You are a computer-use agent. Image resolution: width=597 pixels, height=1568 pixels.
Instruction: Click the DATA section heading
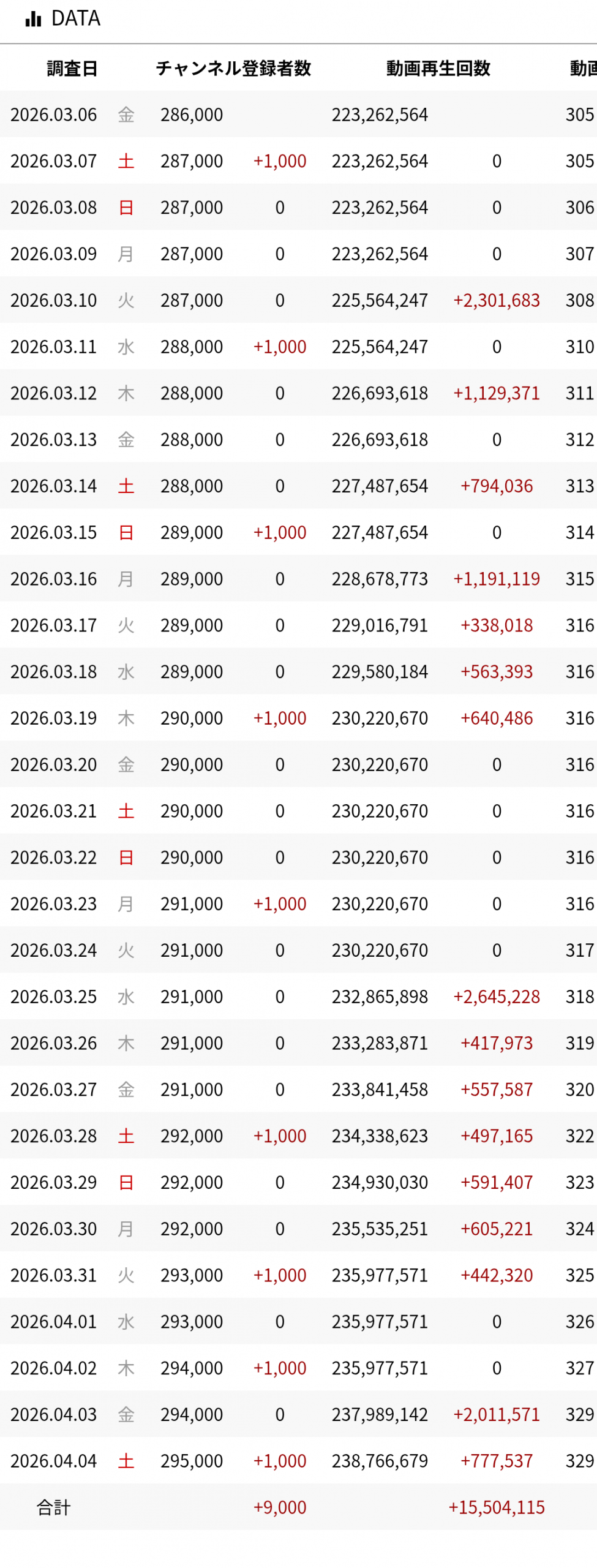point(75,19)
